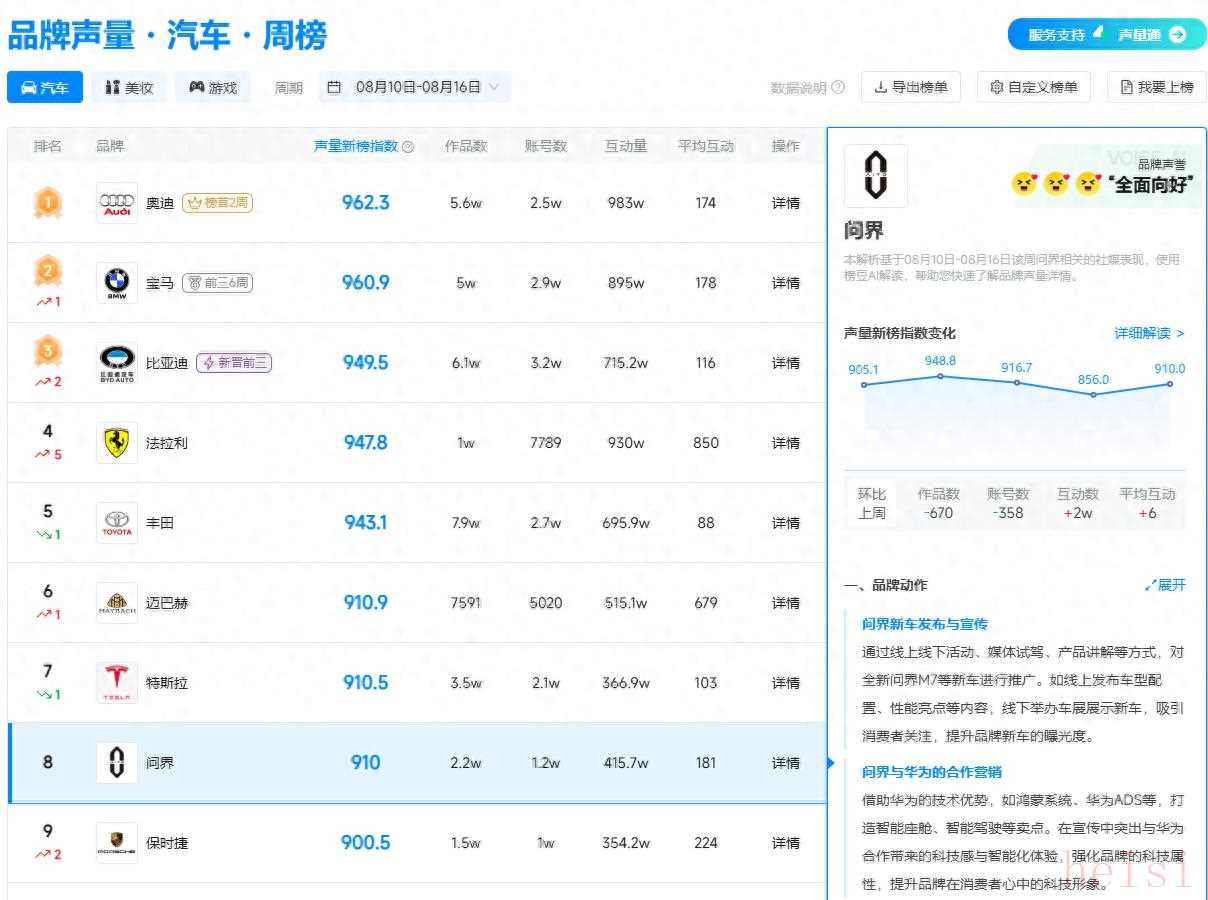Image resolution: width=1208 pixels, height=900 pixels.
Task: Click the 我要上榜 button
Action: point(1157,87)
